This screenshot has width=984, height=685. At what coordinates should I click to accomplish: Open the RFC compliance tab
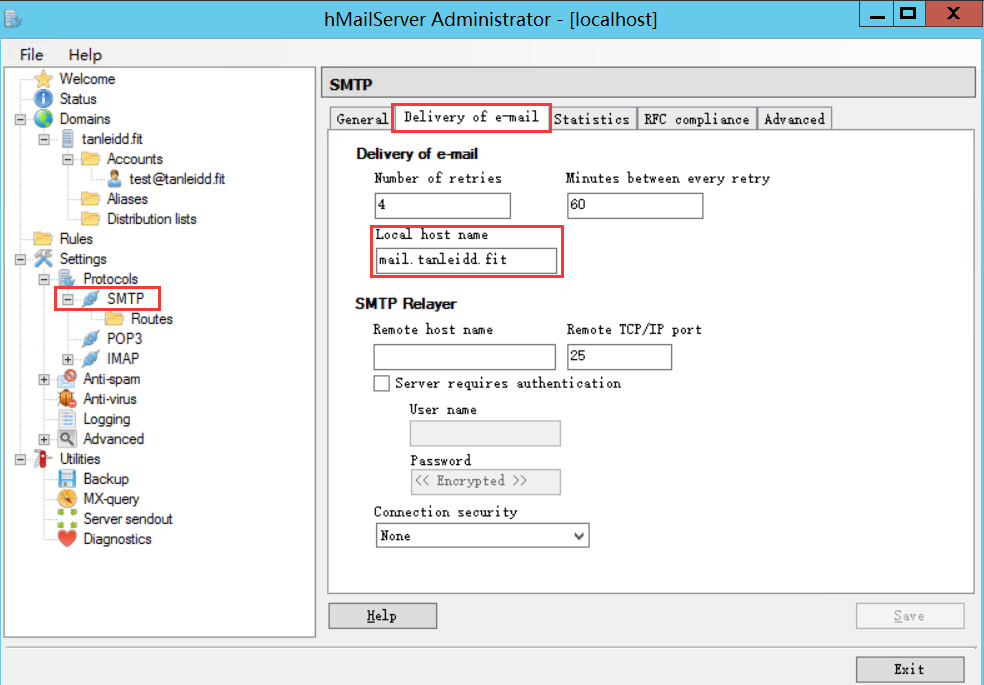(x=697, y=119)
